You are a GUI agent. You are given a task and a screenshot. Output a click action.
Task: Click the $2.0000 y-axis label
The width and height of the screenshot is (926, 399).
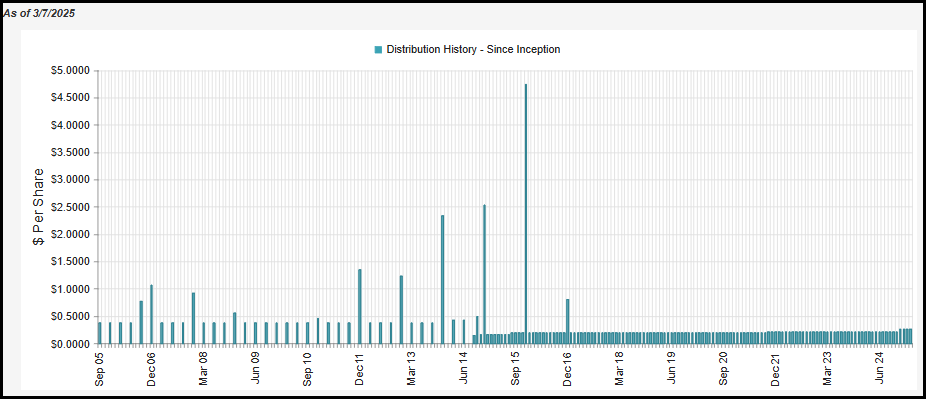(71, 234)
